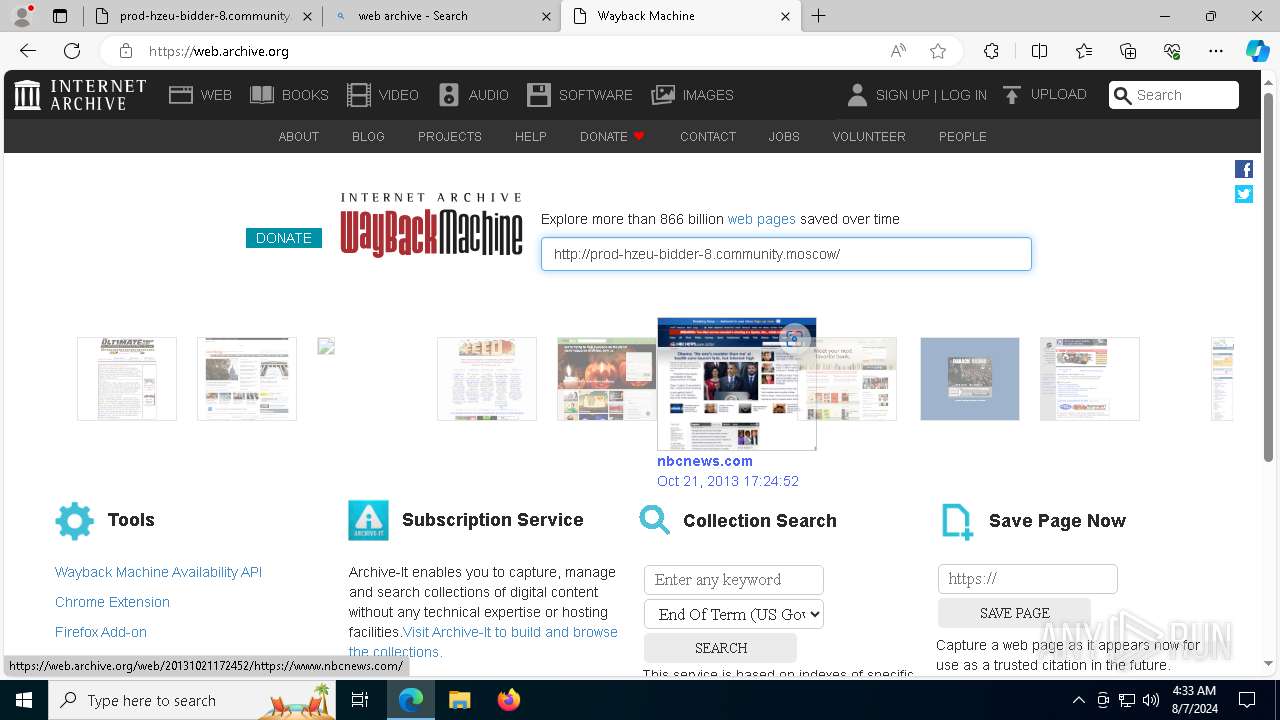Open the BLOG menu item
The image size is (1280, 720).
(x=368, y=137)
